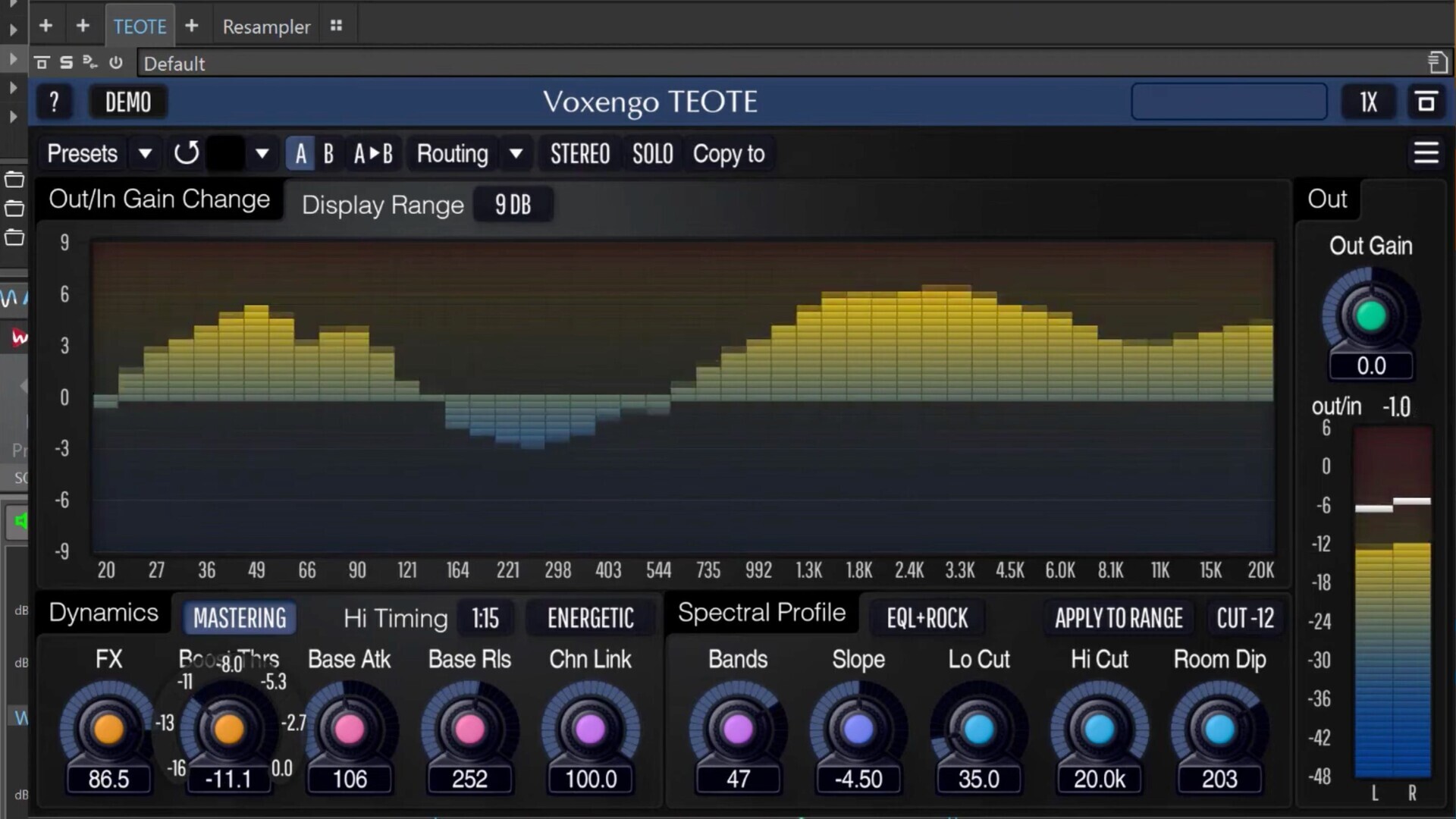Expand the Presets dropdown arrow
1456x819 pixels.
point(145,154)
